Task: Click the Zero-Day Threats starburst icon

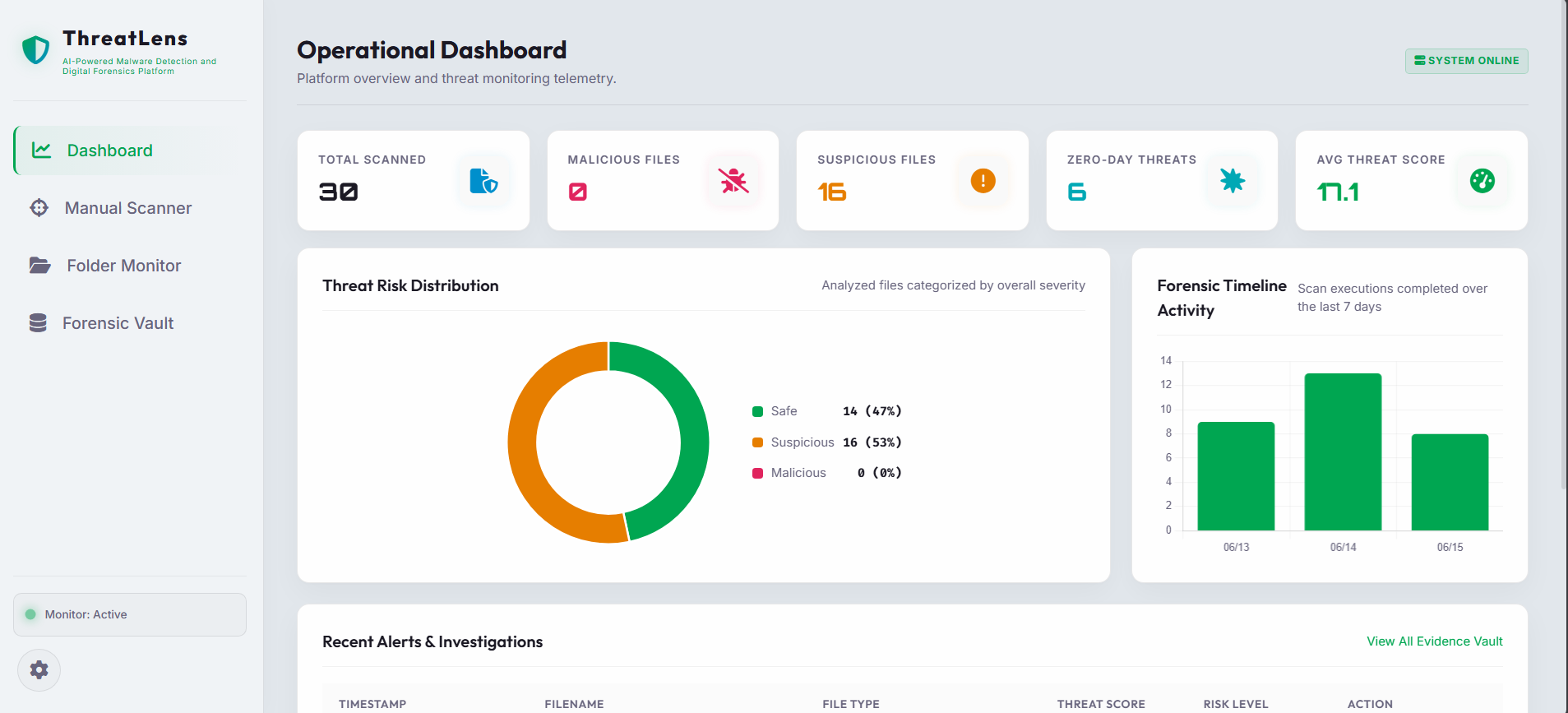Action: [x=1232, y=180]
